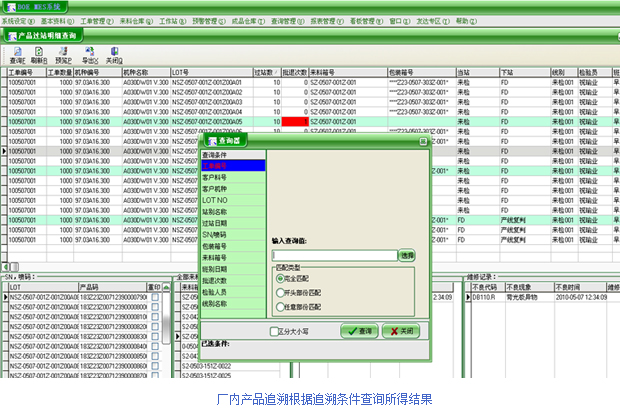Click the red cell in 批退次数 column

coord(295,122)
